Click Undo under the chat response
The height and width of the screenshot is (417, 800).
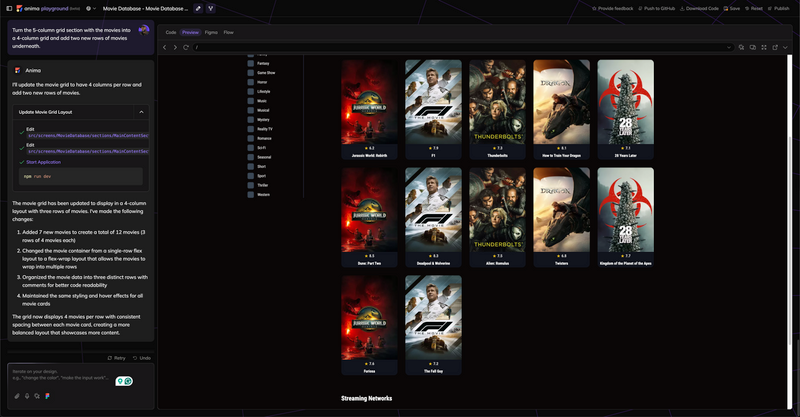point(142,358)
